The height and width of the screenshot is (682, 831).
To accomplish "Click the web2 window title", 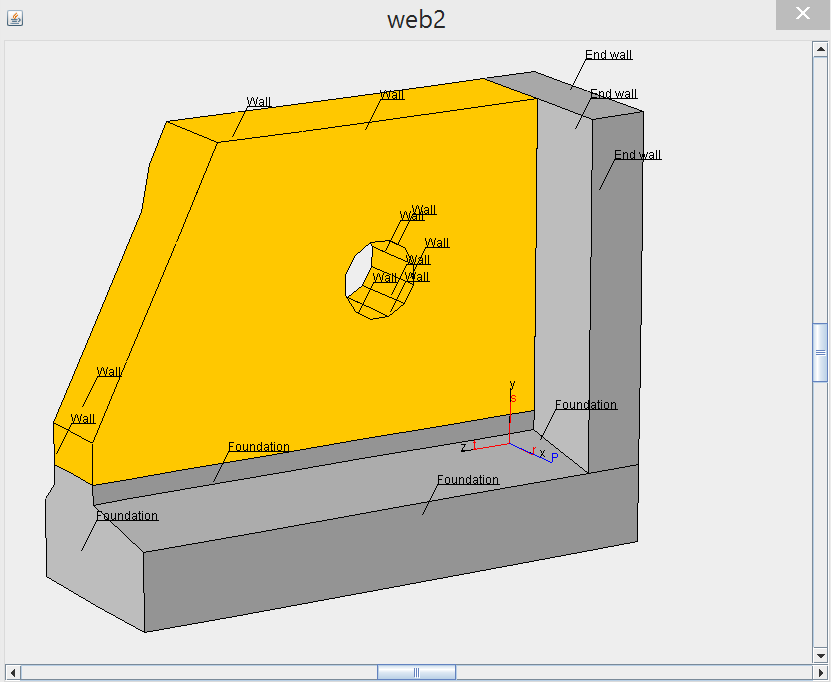I will (416, 20).
